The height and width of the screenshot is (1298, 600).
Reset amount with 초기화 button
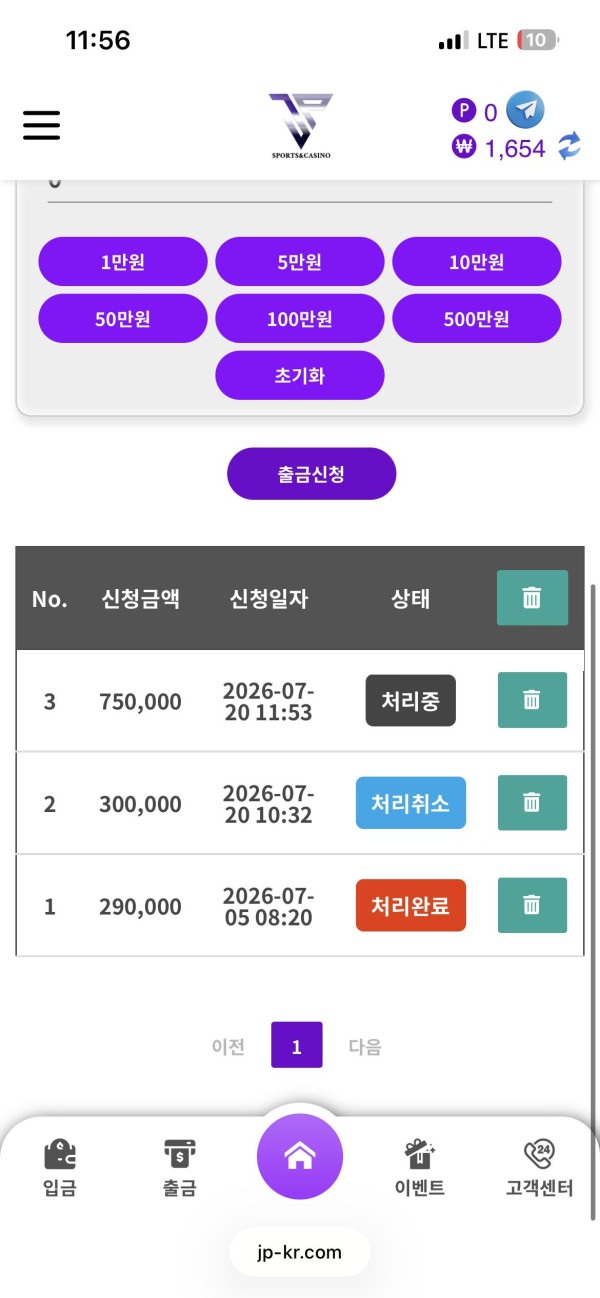pyautogui.click(x=300, y=376)
